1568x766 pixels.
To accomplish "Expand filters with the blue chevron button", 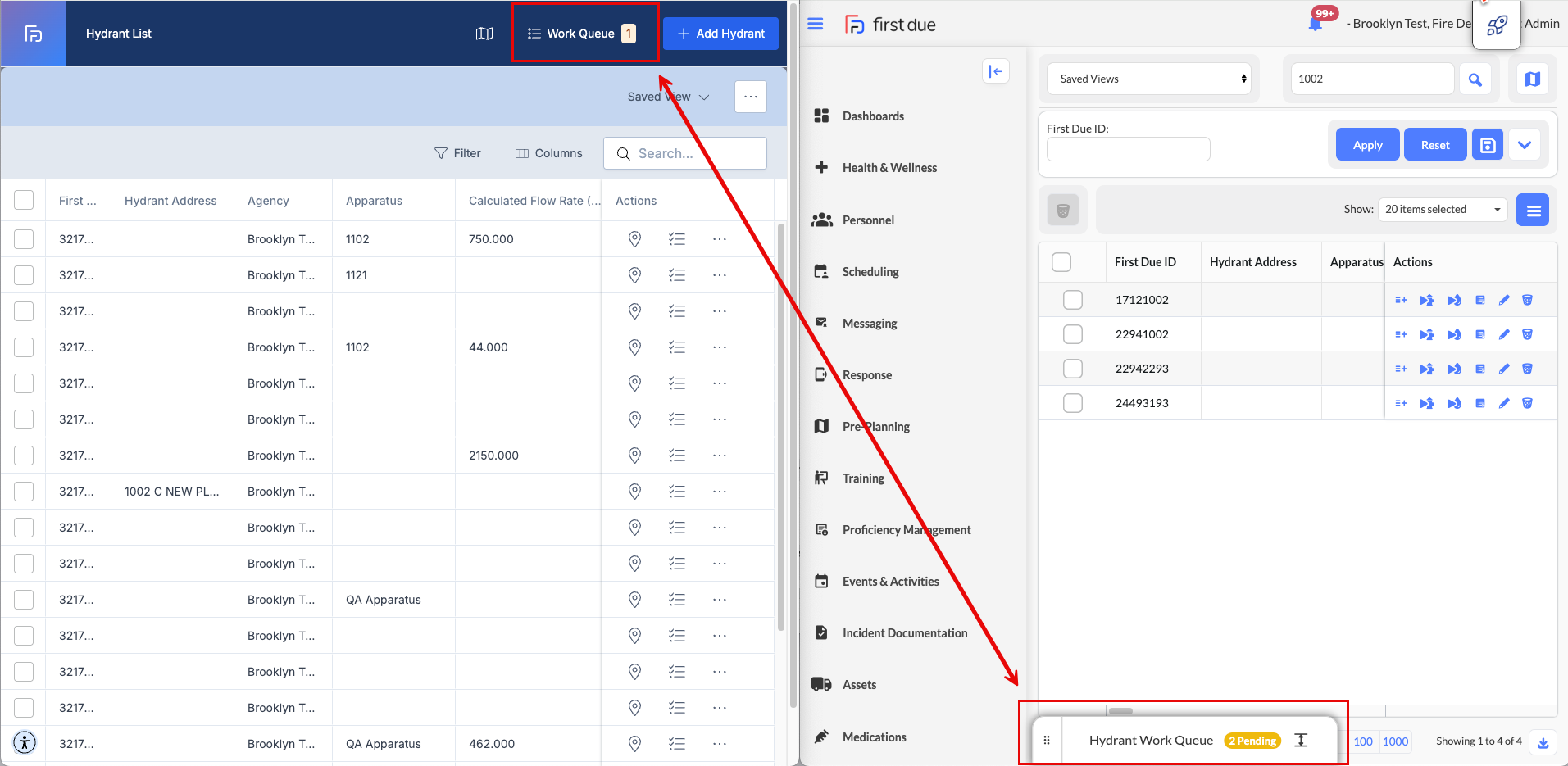I will (x=1524, y=145).
